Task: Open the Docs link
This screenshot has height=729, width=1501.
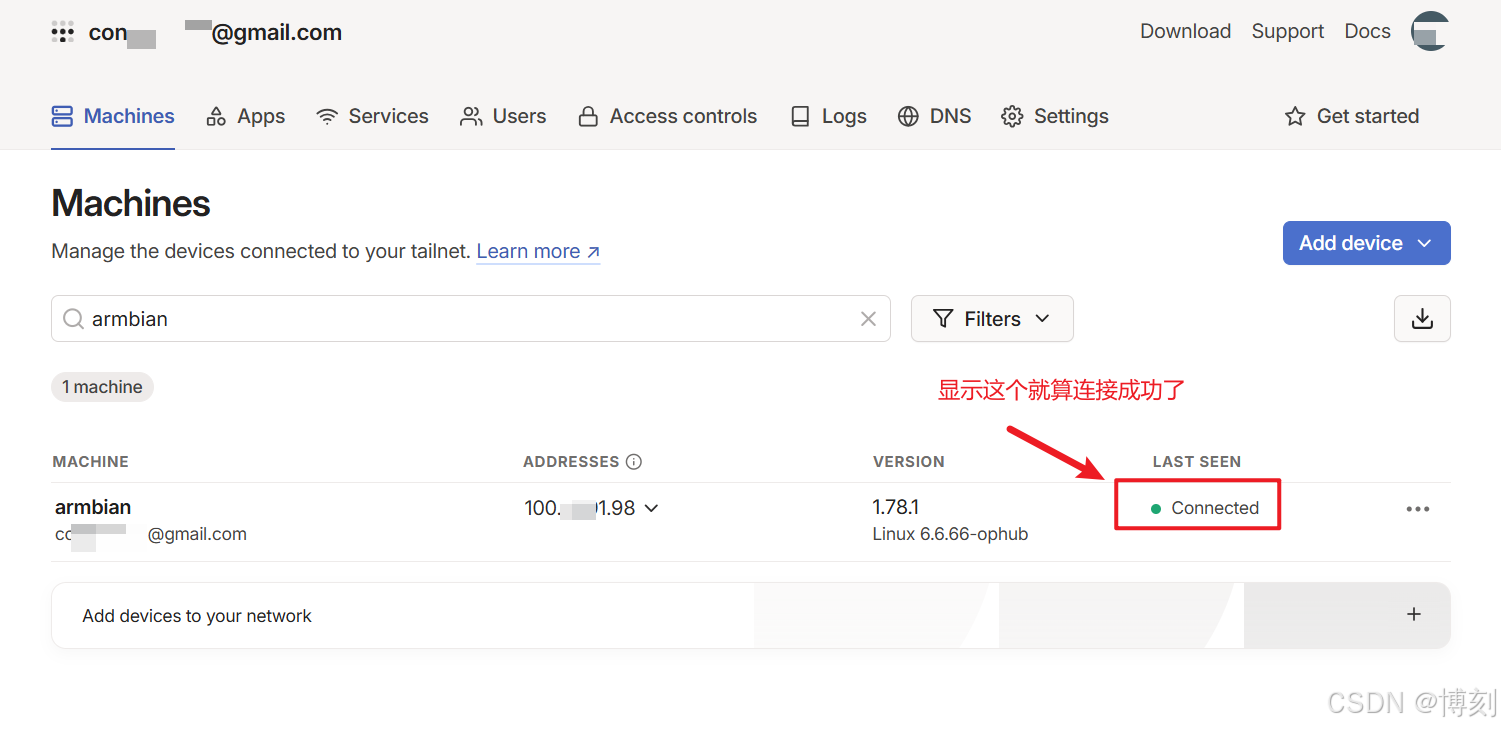Action: [x=1367, y=31]
